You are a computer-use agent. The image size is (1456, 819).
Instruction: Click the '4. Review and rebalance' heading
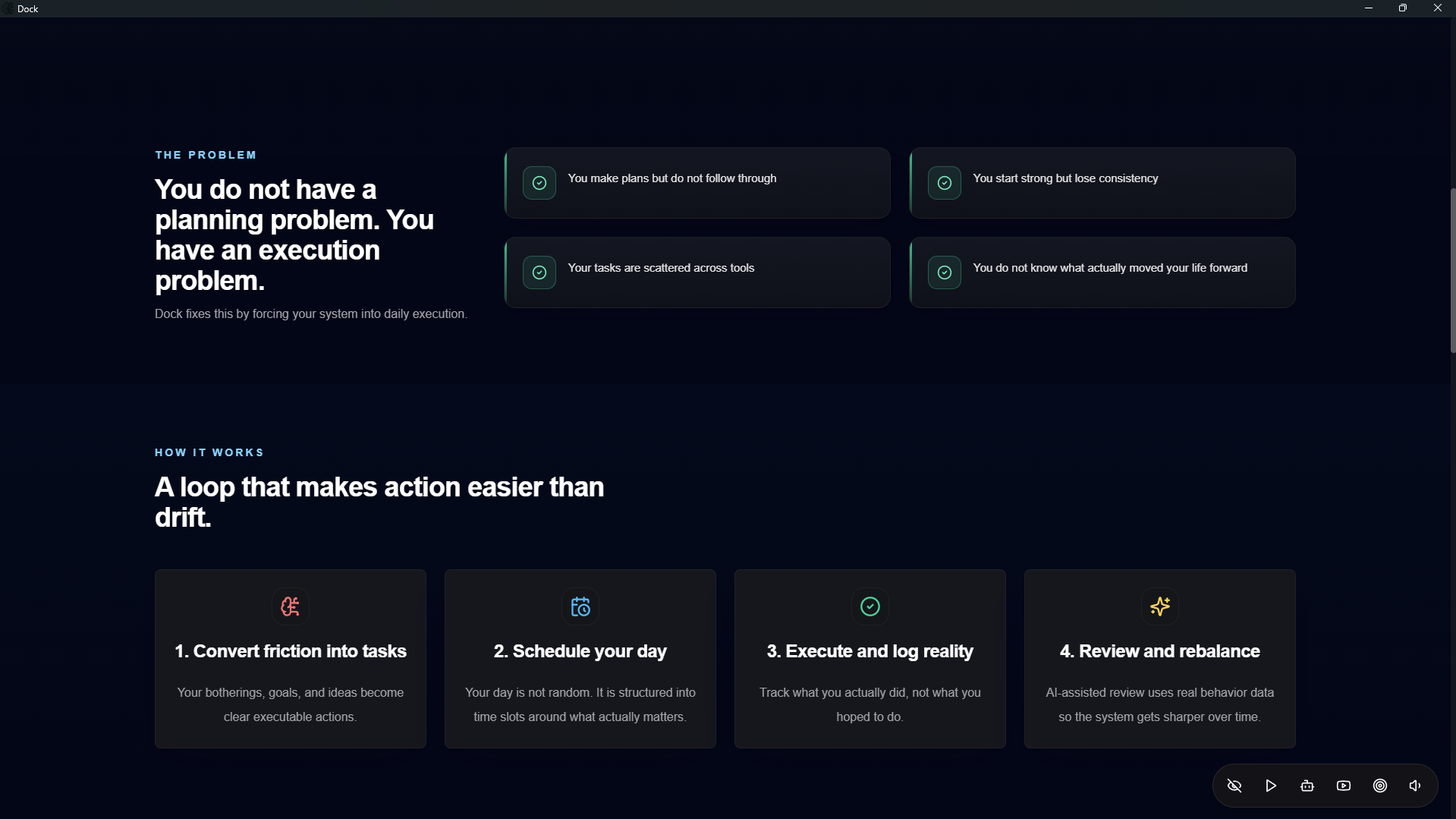tap(1159, 651)
